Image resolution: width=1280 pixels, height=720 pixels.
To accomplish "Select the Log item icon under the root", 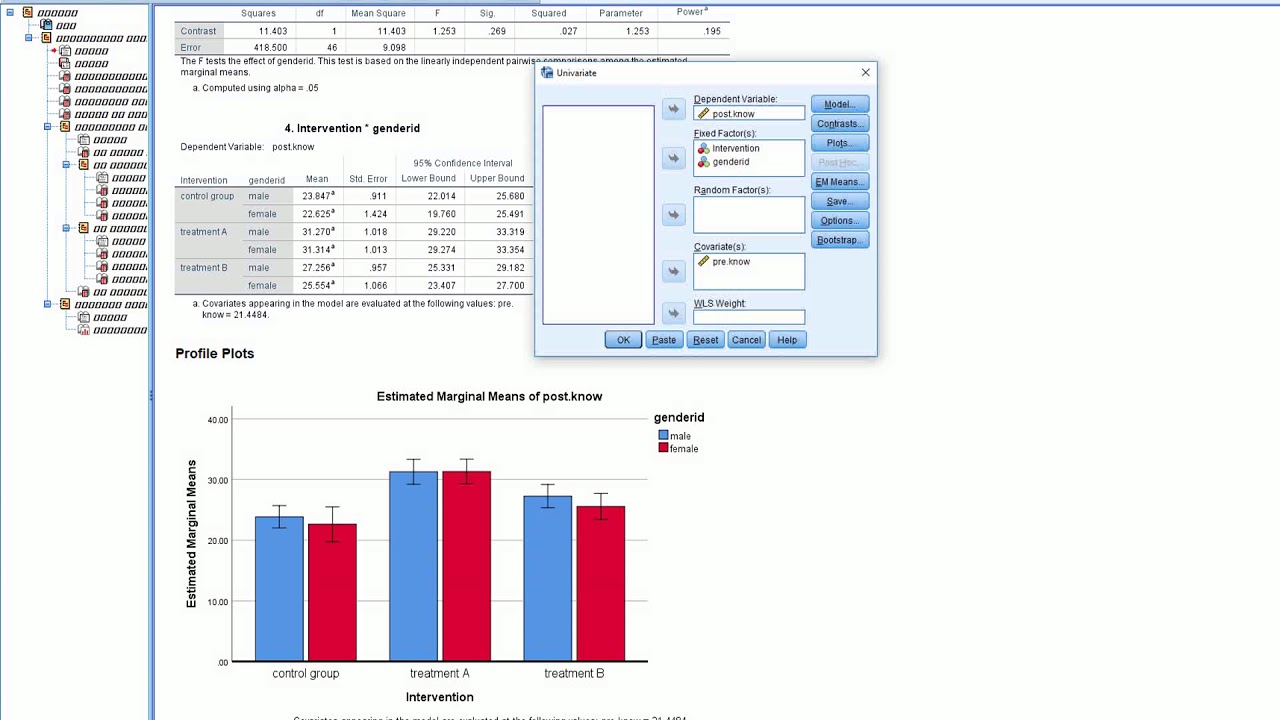I will [x=46, y=26].
